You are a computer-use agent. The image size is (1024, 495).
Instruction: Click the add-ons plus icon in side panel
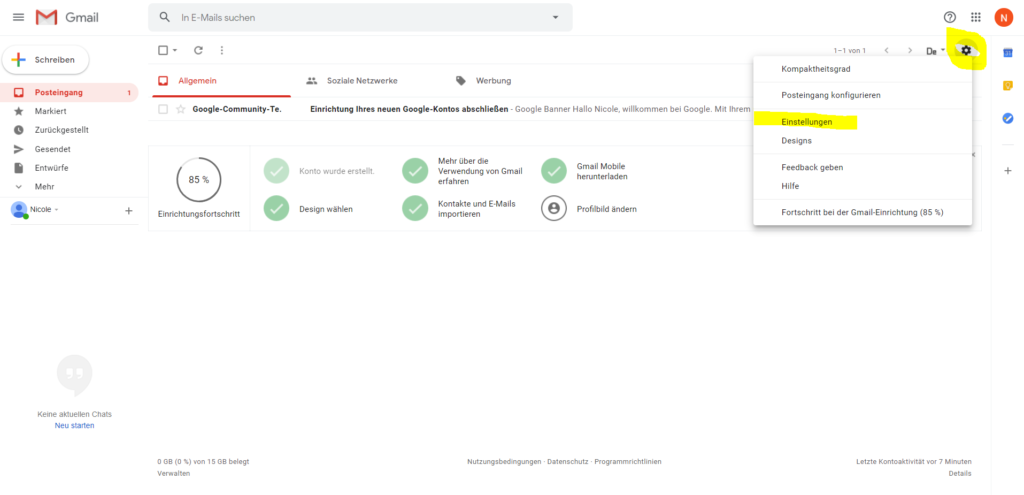(x=1008, y=170)
